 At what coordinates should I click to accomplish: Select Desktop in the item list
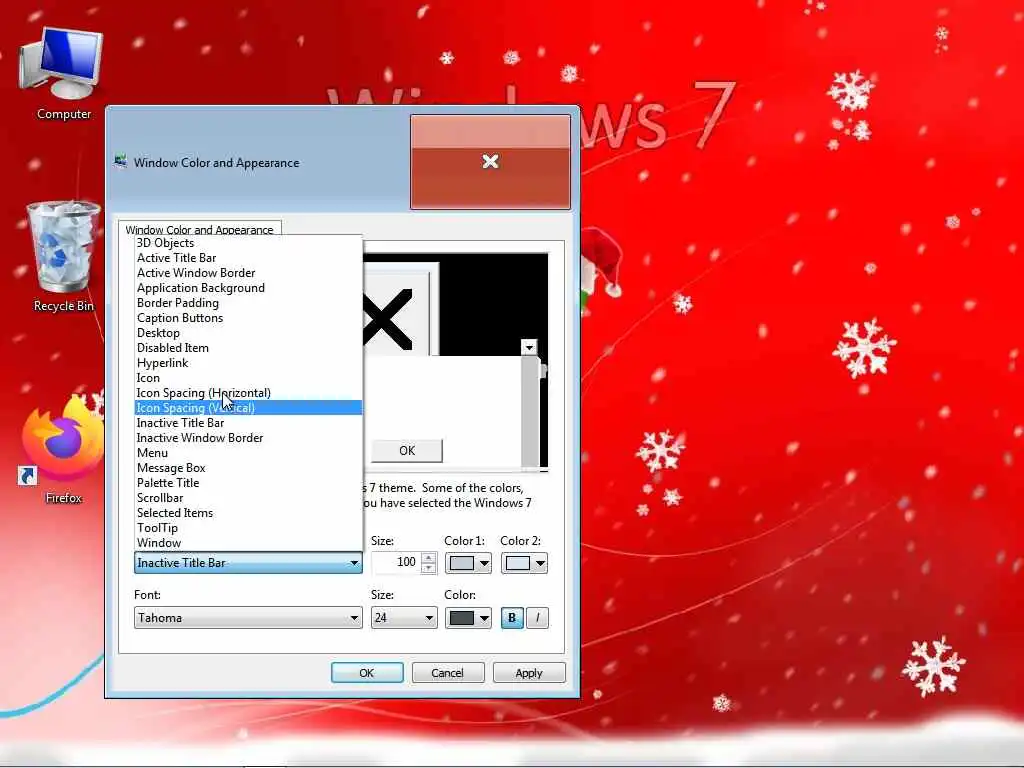[248, 333]
